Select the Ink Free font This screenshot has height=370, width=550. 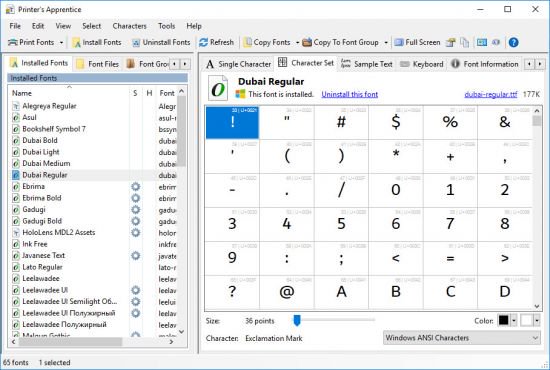tap(35, 244)
